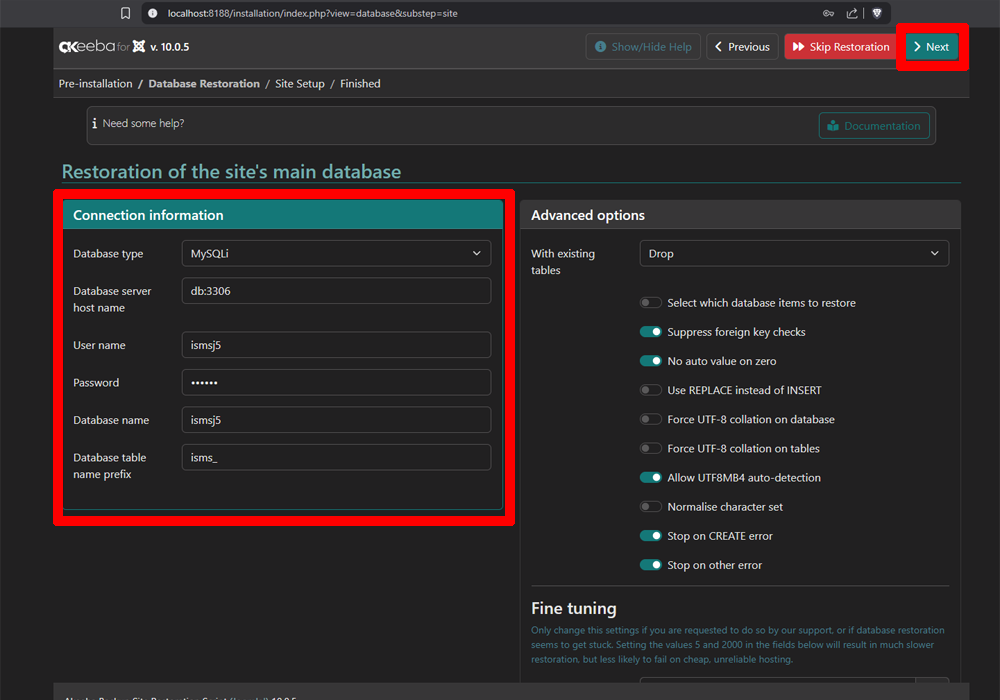This screenshot has height=700, width=1000.
Task: Open the Database type dropdown
Action: tap(336, 254)
